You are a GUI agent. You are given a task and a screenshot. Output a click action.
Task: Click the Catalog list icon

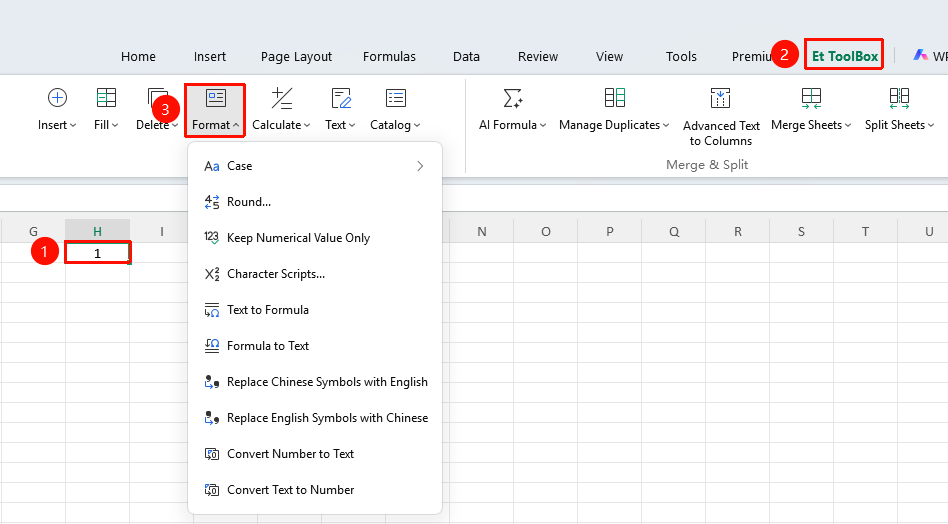click(x=395, y=98)
